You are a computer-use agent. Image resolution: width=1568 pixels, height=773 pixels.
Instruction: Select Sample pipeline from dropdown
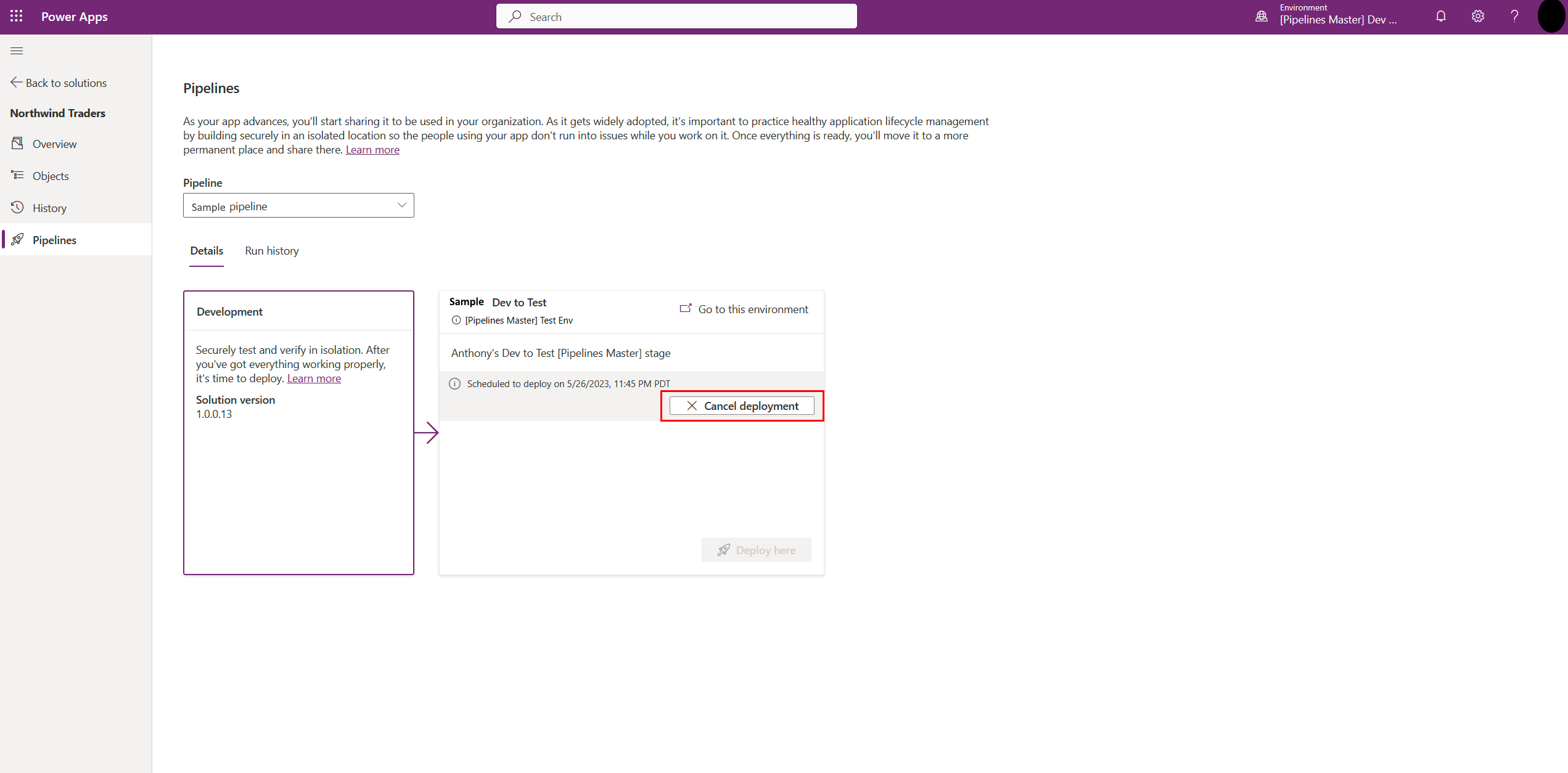[297, 206]
